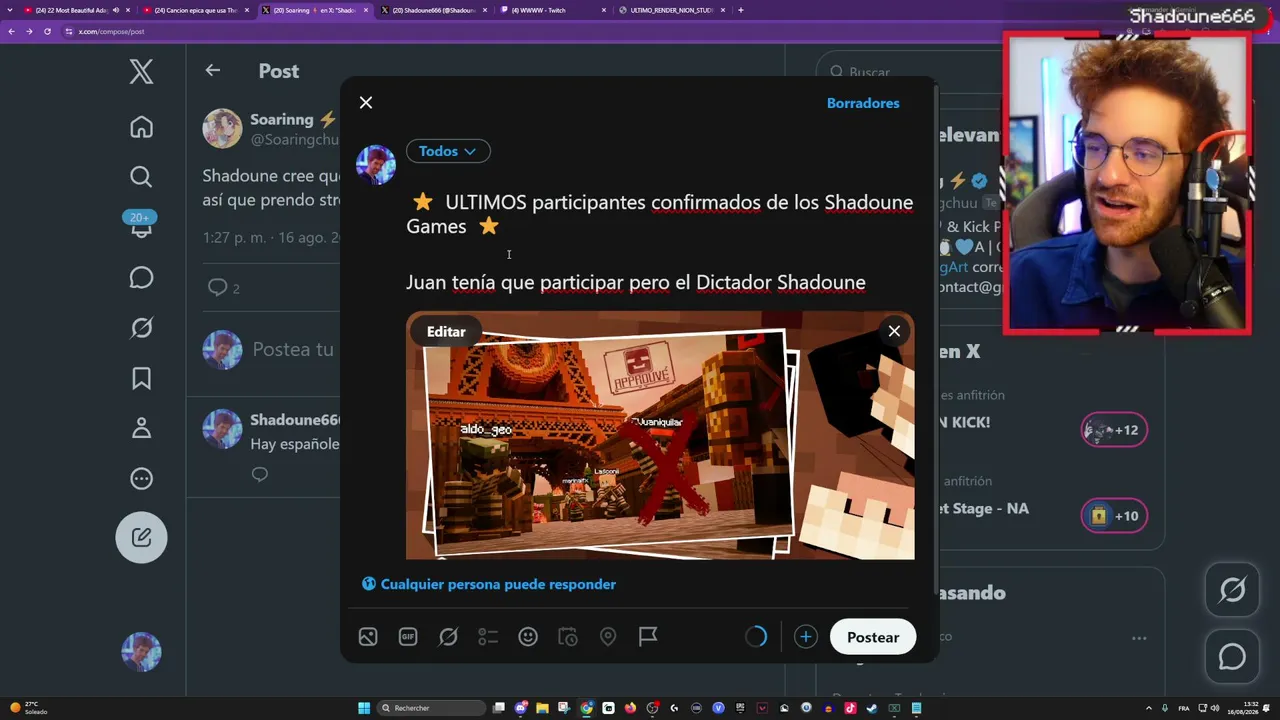This screenshot has height=720, width=1280.
Task: Open Messages in X sidebar
Action: 141,277
